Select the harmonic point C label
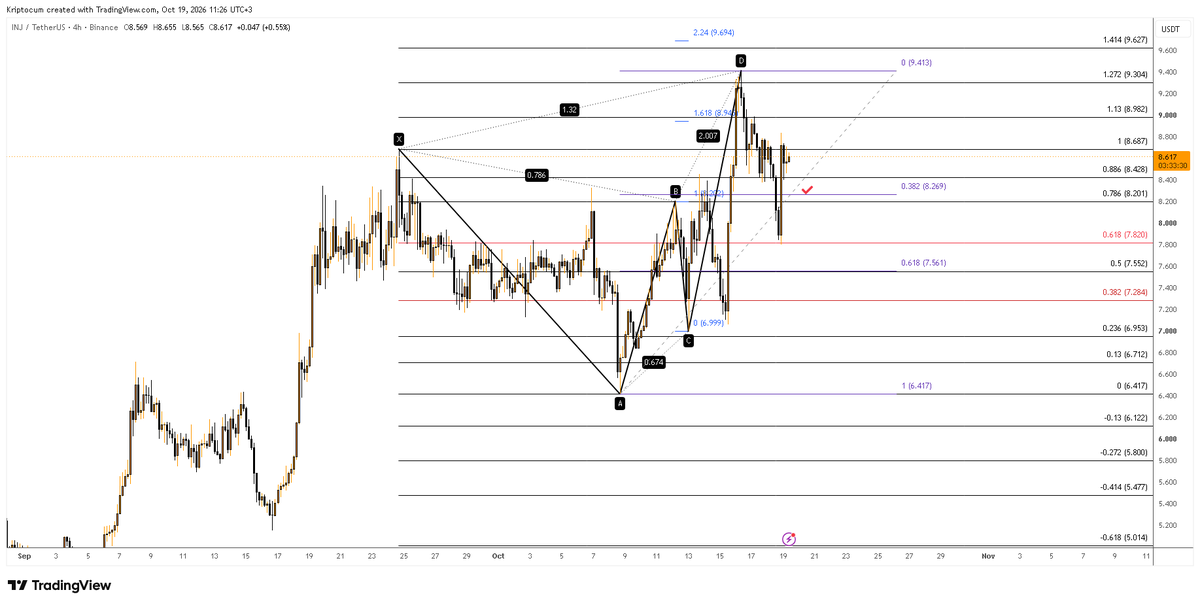1200x605 pixels. coord(688,341)
